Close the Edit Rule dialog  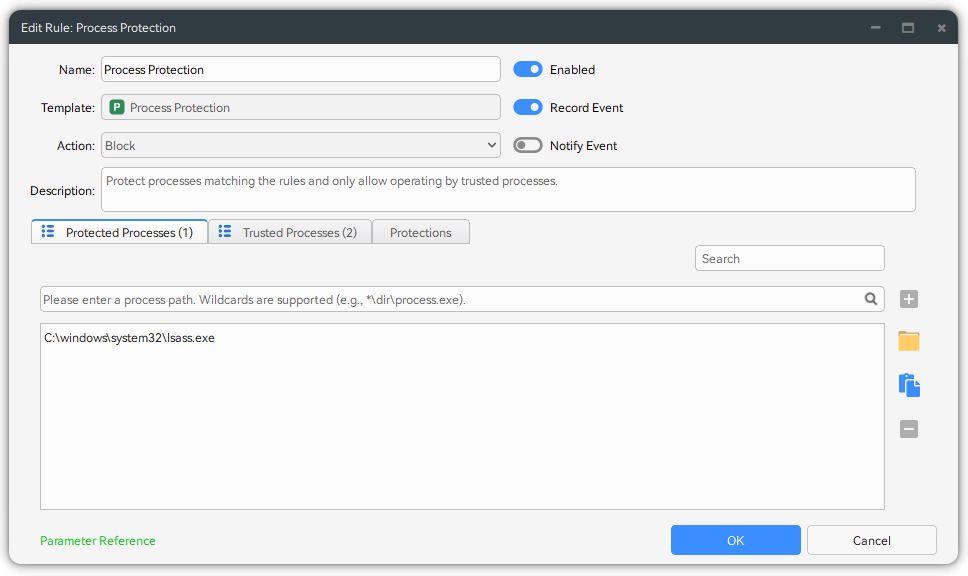click(941, 28)
